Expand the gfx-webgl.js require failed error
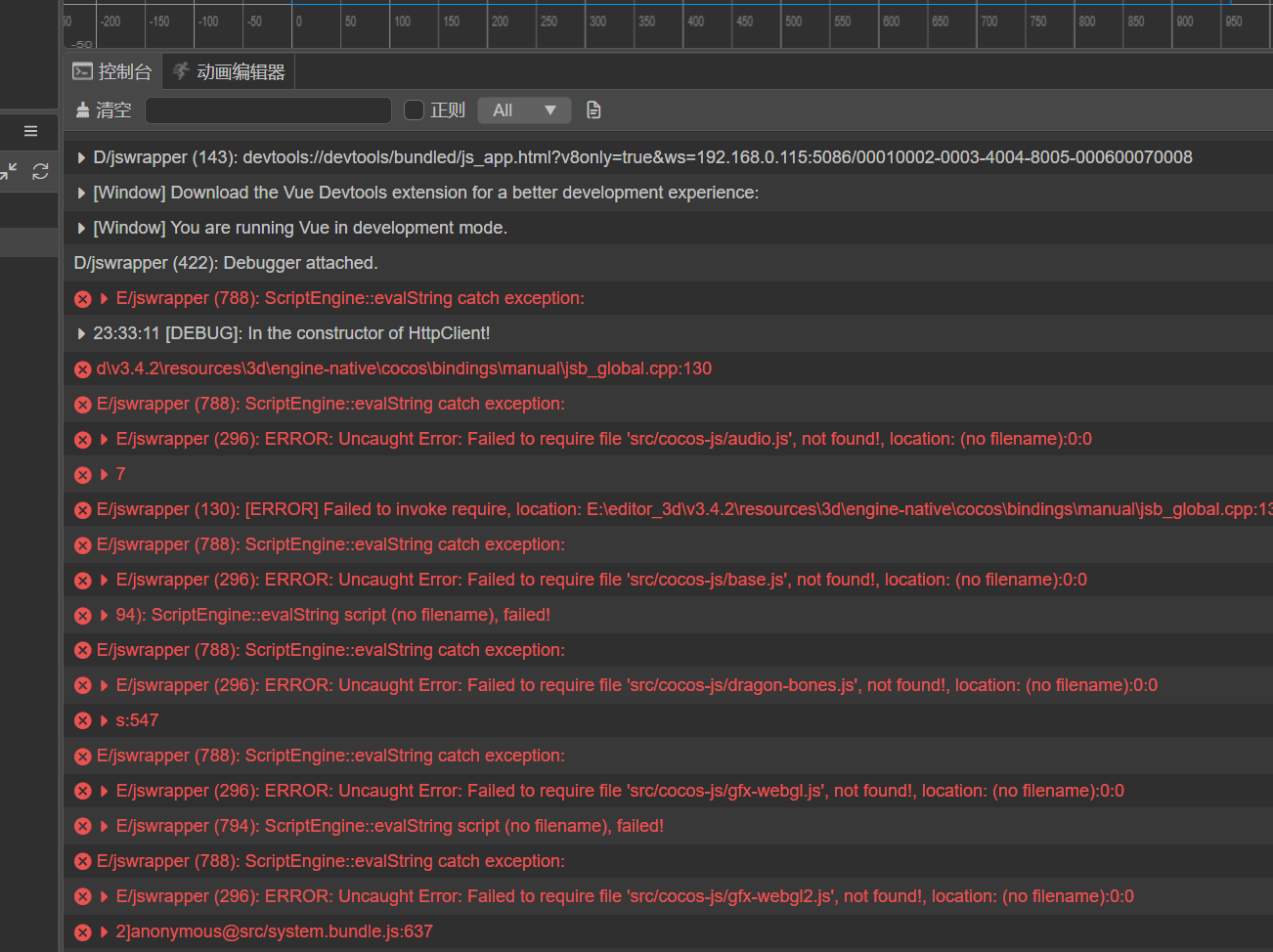Screen dimensions: 1273x952 [x=104, y=791]
